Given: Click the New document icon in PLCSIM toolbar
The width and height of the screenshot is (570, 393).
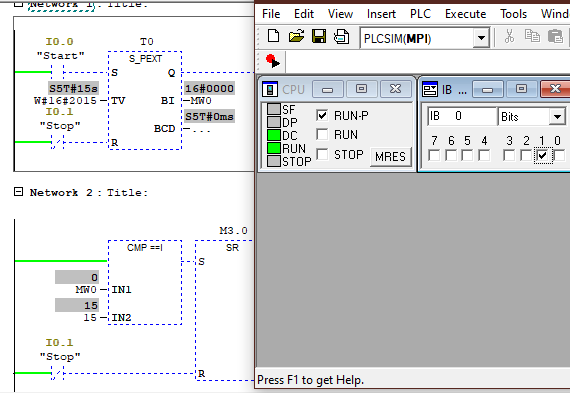Looking at the screenshot, I should [x=273, y=36].
